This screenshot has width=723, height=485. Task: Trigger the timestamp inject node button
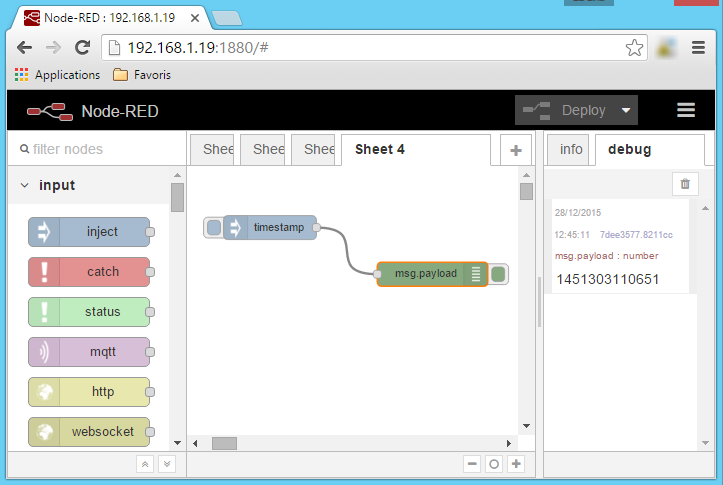point(213,228)
